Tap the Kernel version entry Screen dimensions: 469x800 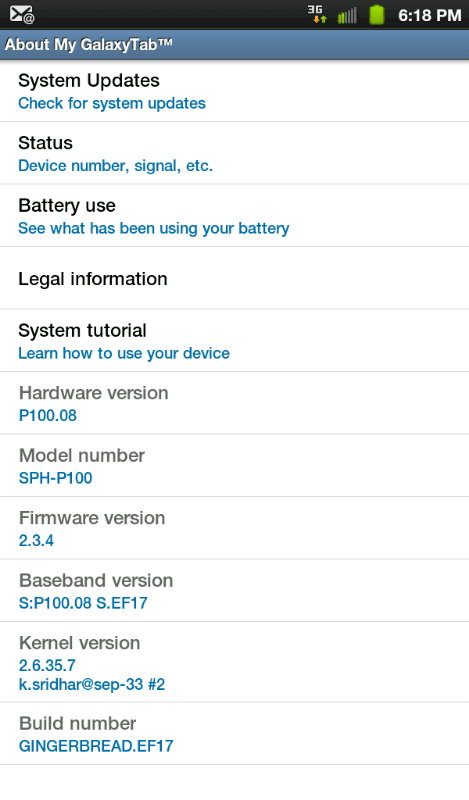click(234, 662)
